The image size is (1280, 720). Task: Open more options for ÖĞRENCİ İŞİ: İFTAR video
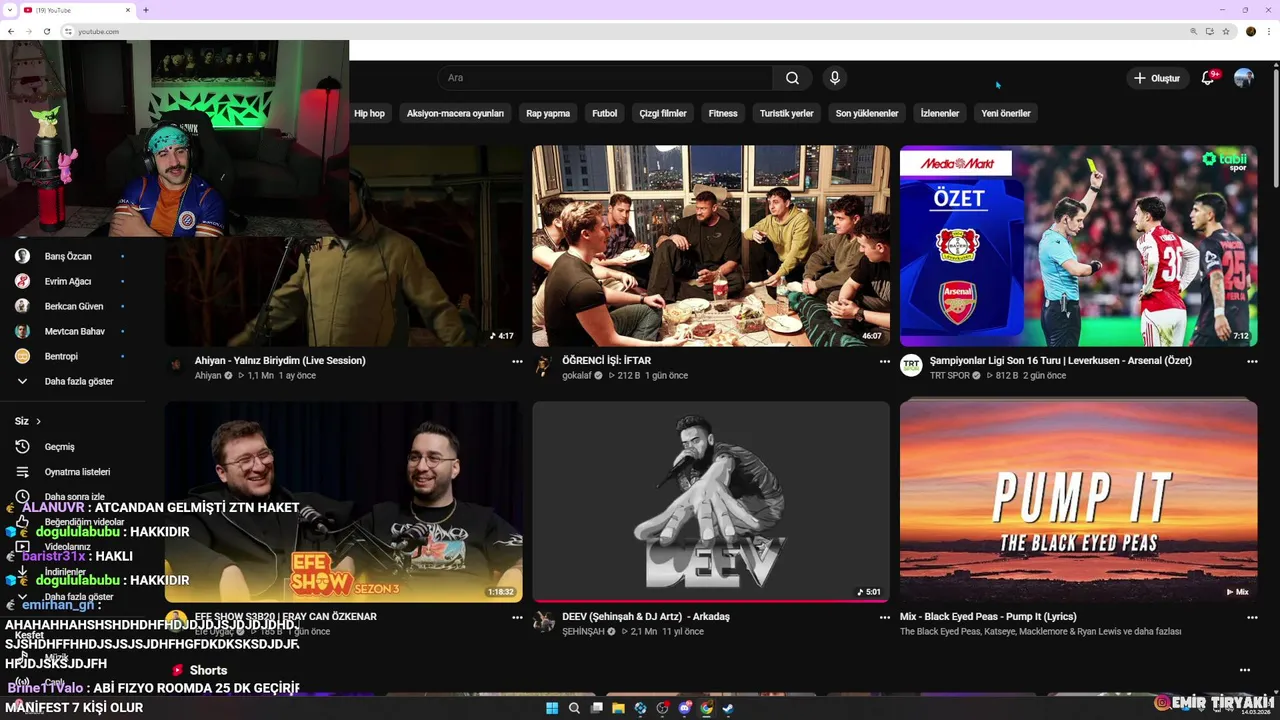[885, 361]
